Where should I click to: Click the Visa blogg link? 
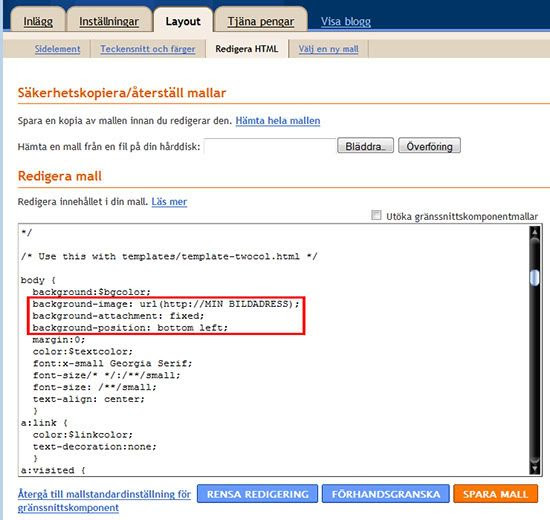tap(346, 21)
